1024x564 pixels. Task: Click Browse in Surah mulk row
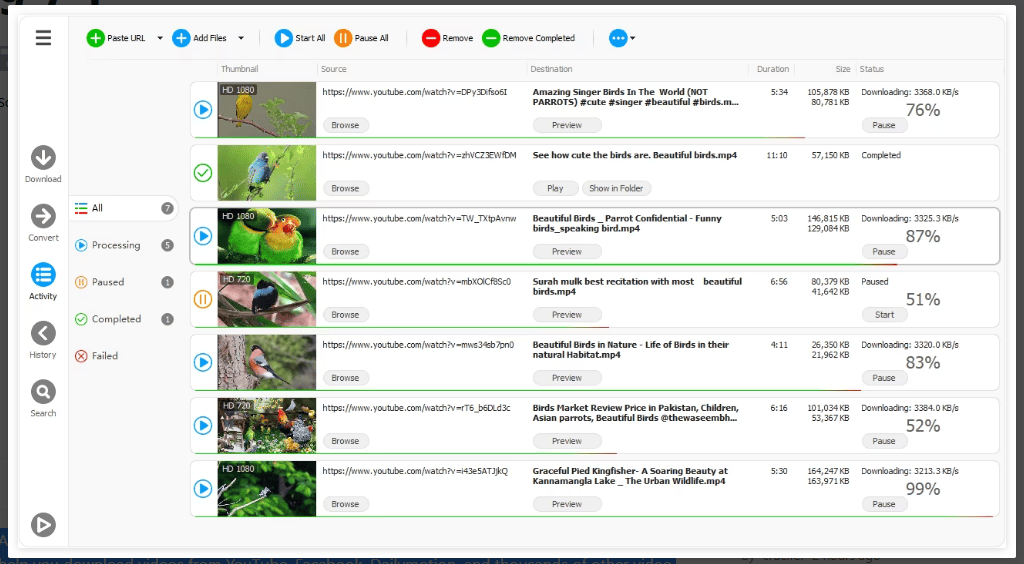click(345, 315)
